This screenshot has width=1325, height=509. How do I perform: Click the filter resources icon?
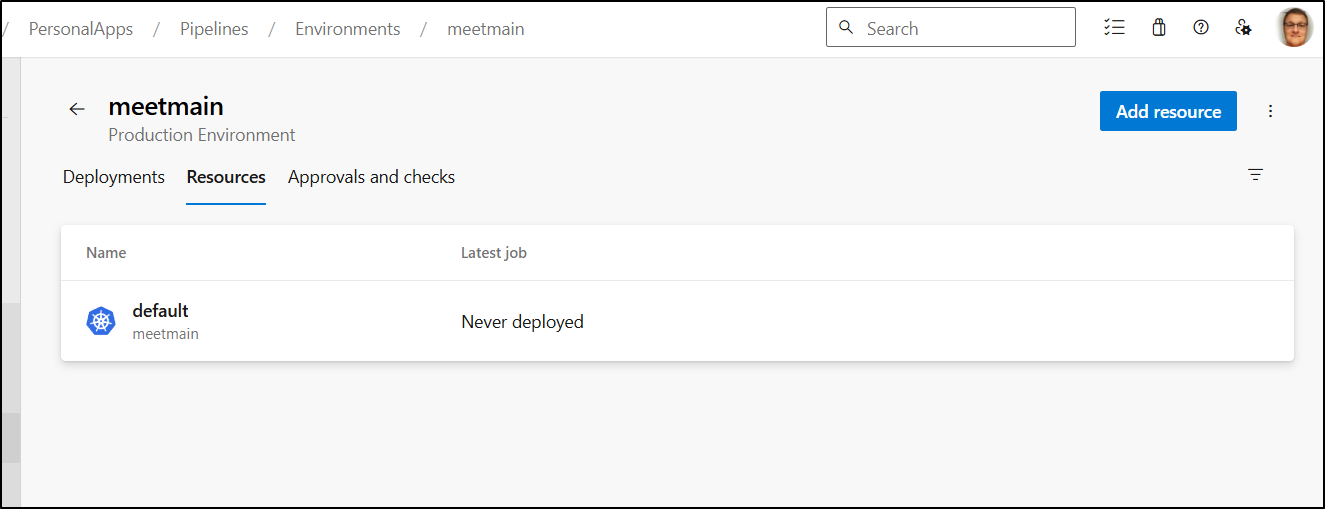point(1256,175)
